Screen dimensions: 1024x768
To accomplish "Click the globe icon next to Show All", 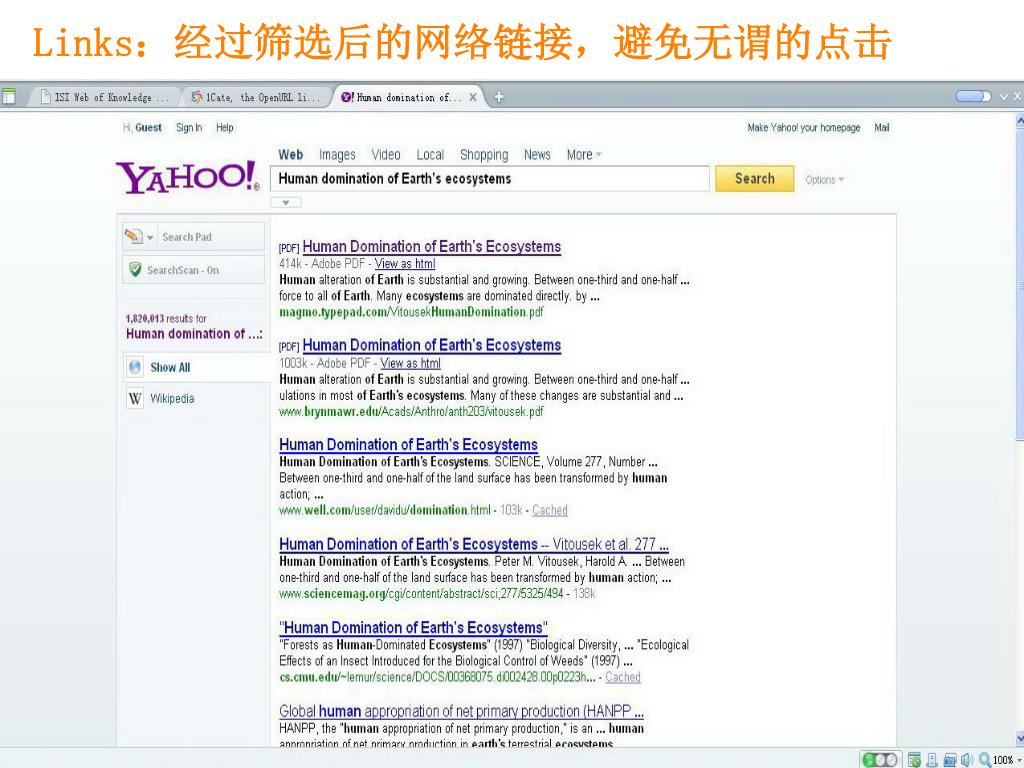I will pyautogui.click(x=135, y=367).
